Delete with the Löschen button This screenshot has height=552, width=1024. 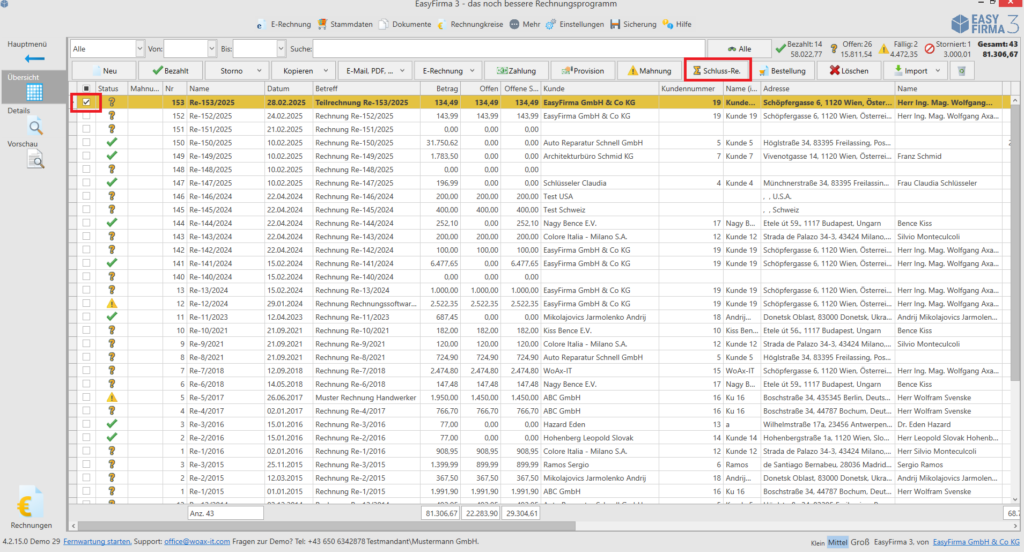(849, 71)
